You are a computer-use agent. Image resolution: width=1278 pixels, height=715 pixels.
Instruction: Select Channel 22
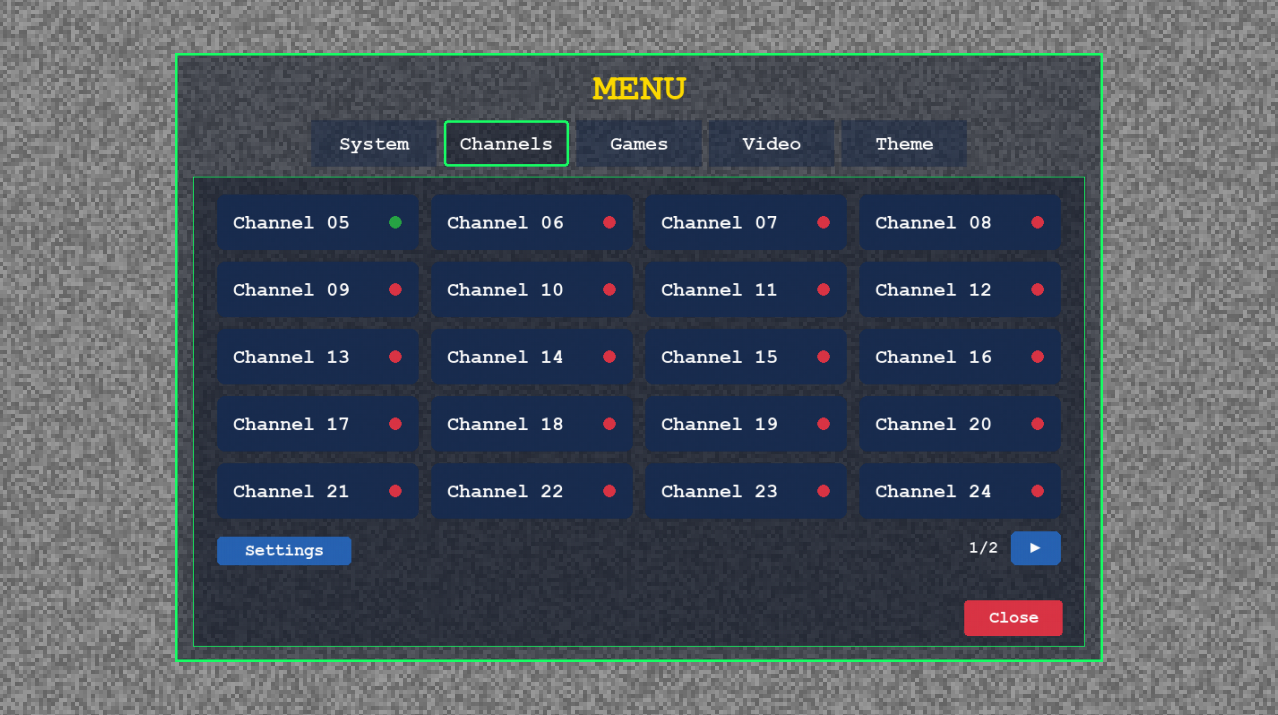532,491
